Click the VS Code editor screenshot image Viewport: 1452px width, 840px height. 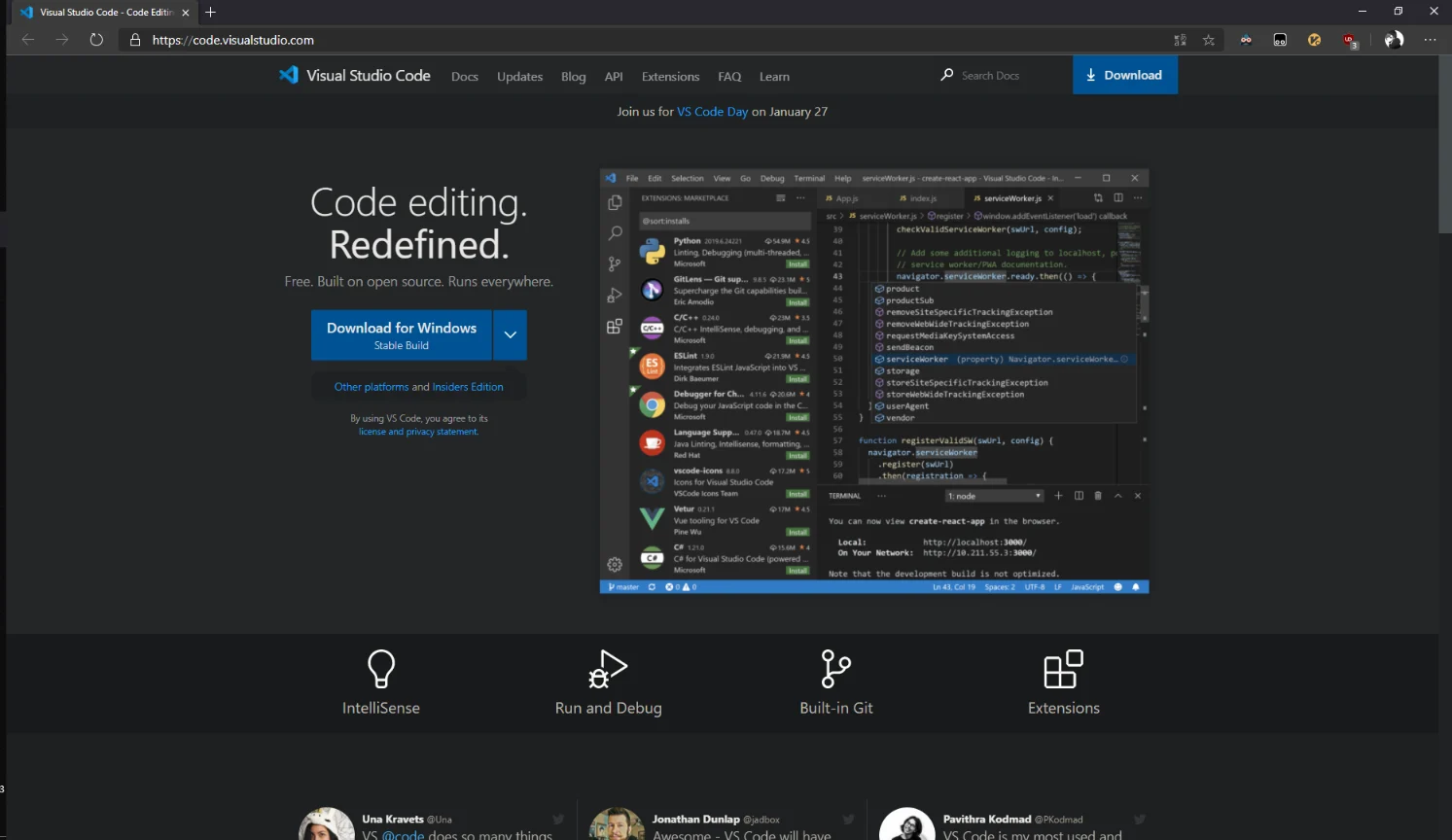874,381
